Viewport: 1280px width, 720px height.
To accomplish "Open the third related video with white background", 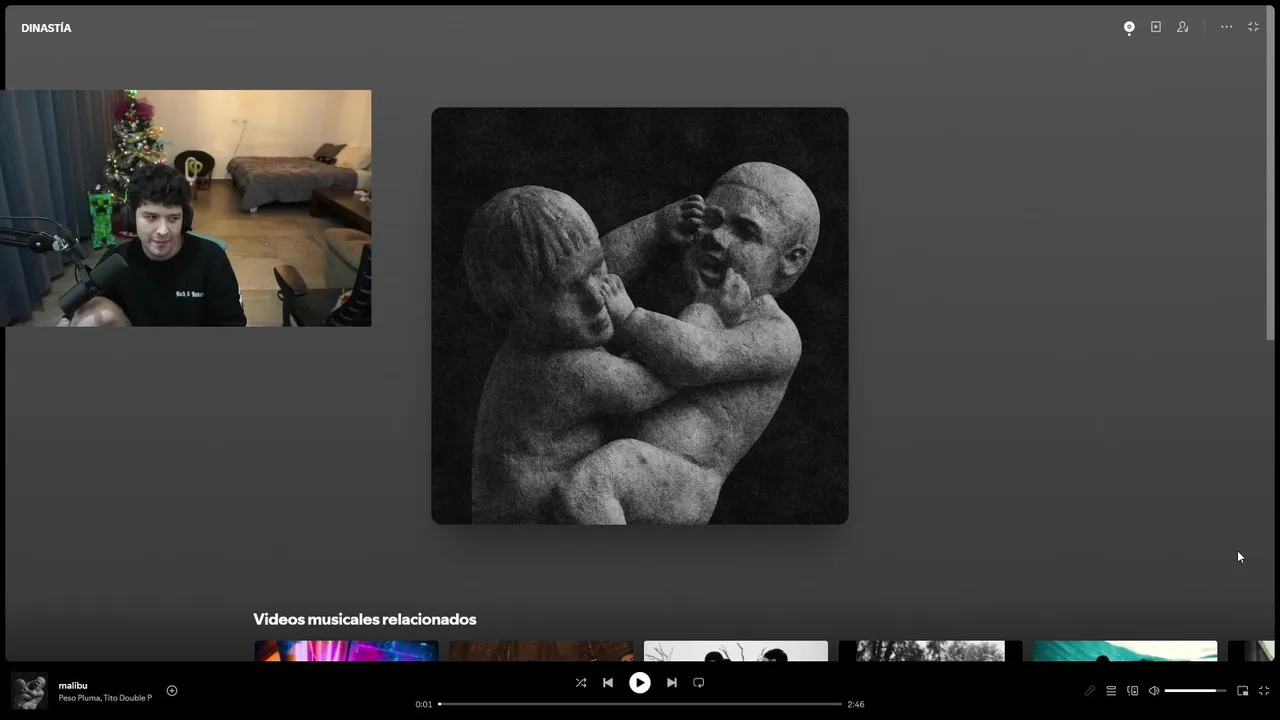I will coord(736,651).
